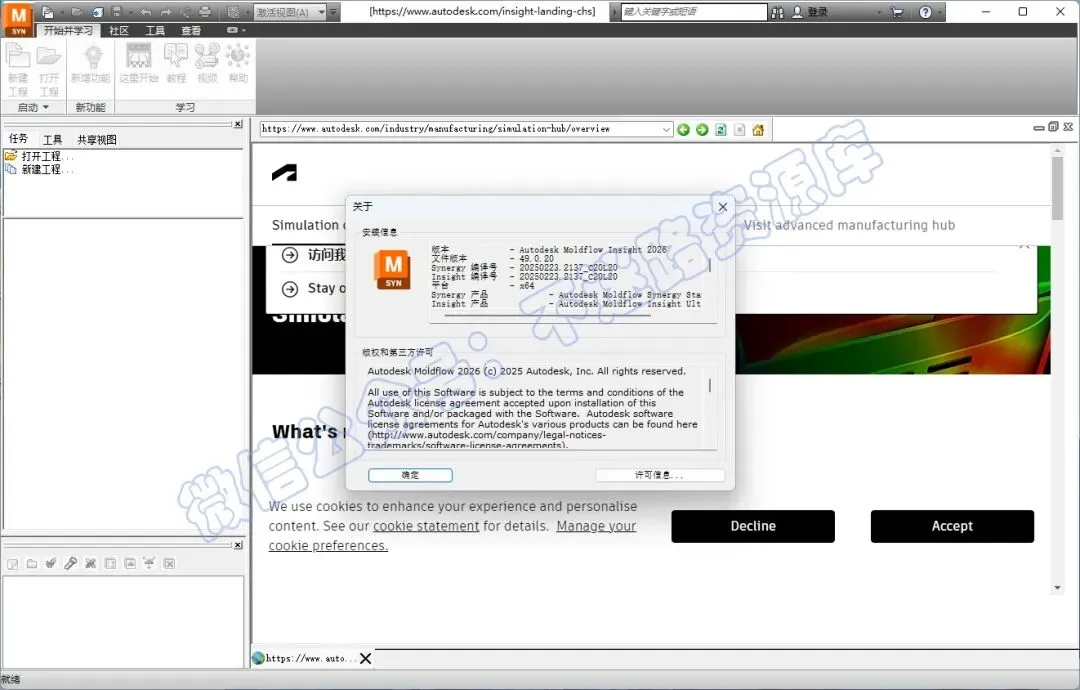Select the 开始并学习 ribbon tab

pyautogui.click(x=68, y=30)
